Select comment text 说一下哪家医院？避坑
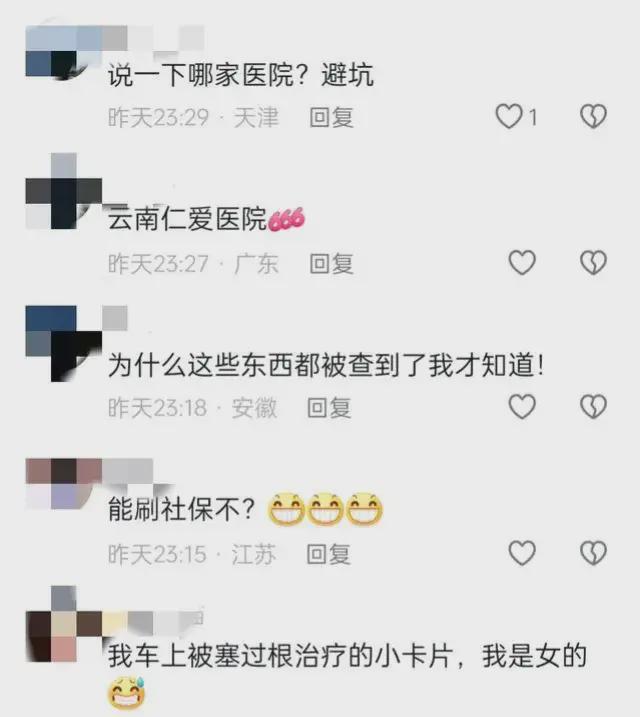 coord(241,75)
